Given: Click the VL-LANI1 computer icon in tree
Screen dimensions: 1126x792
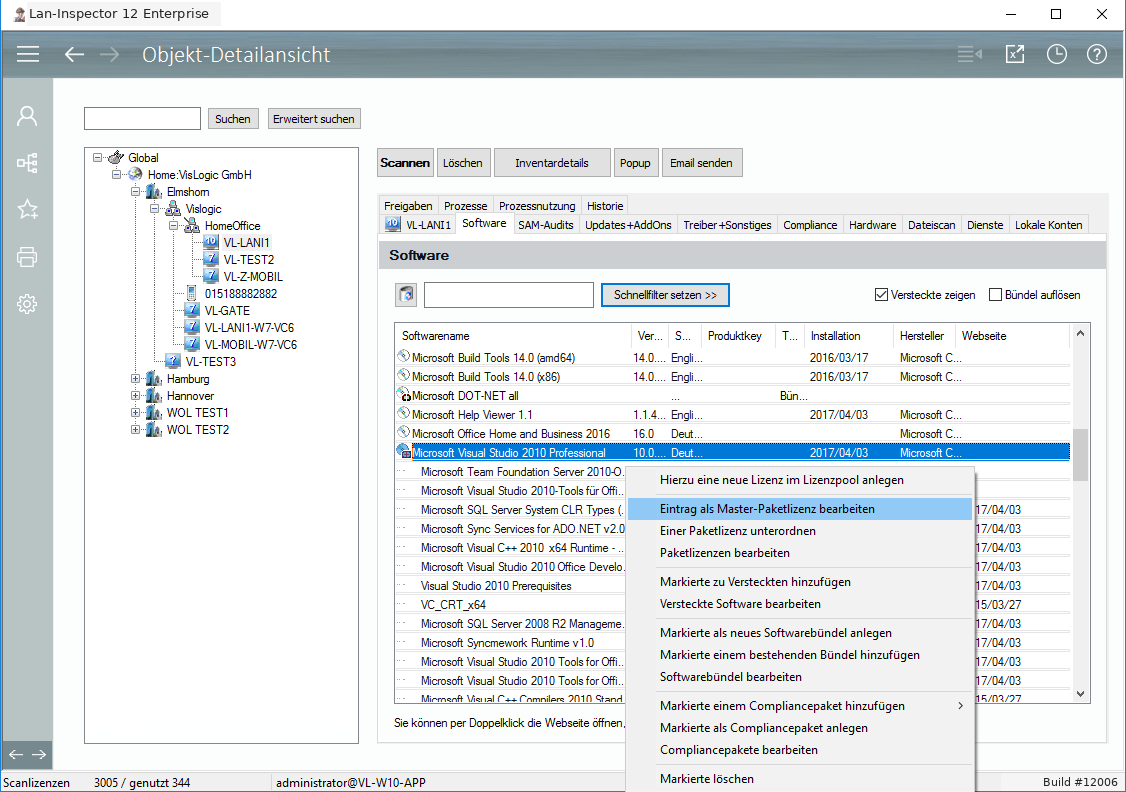Looking at the screenshot, I should pyautogui.click(x=211, y=242).
